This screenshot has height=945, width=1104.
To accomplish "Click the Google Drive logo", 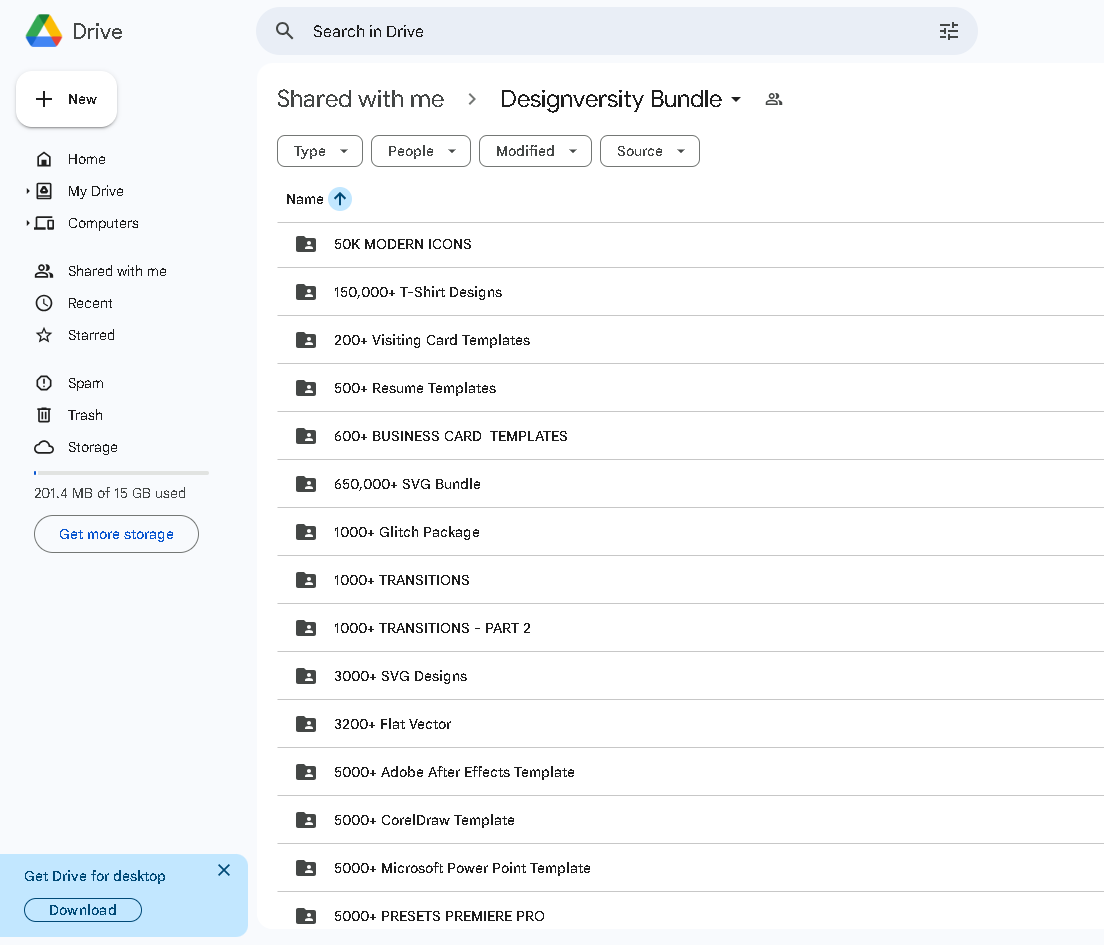I will 44,31.
